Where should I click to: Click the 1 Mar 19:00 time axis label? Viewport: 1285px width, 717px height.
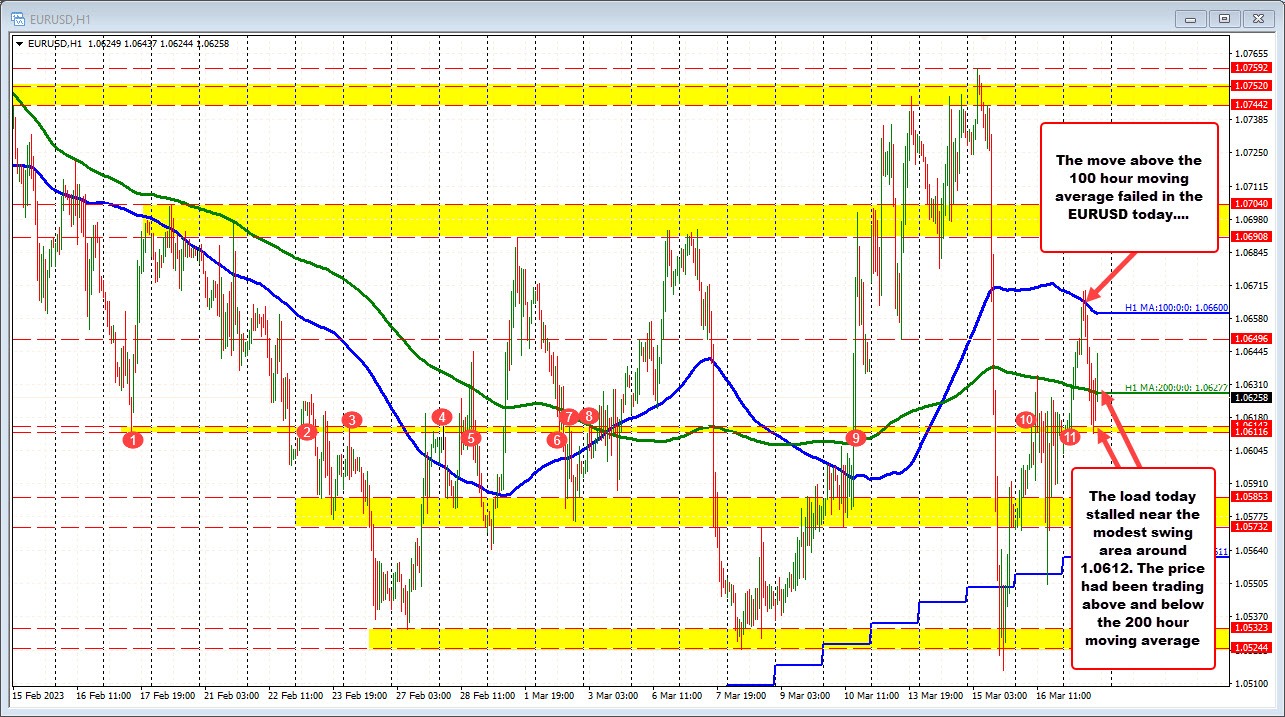click(x=550, y=694)
